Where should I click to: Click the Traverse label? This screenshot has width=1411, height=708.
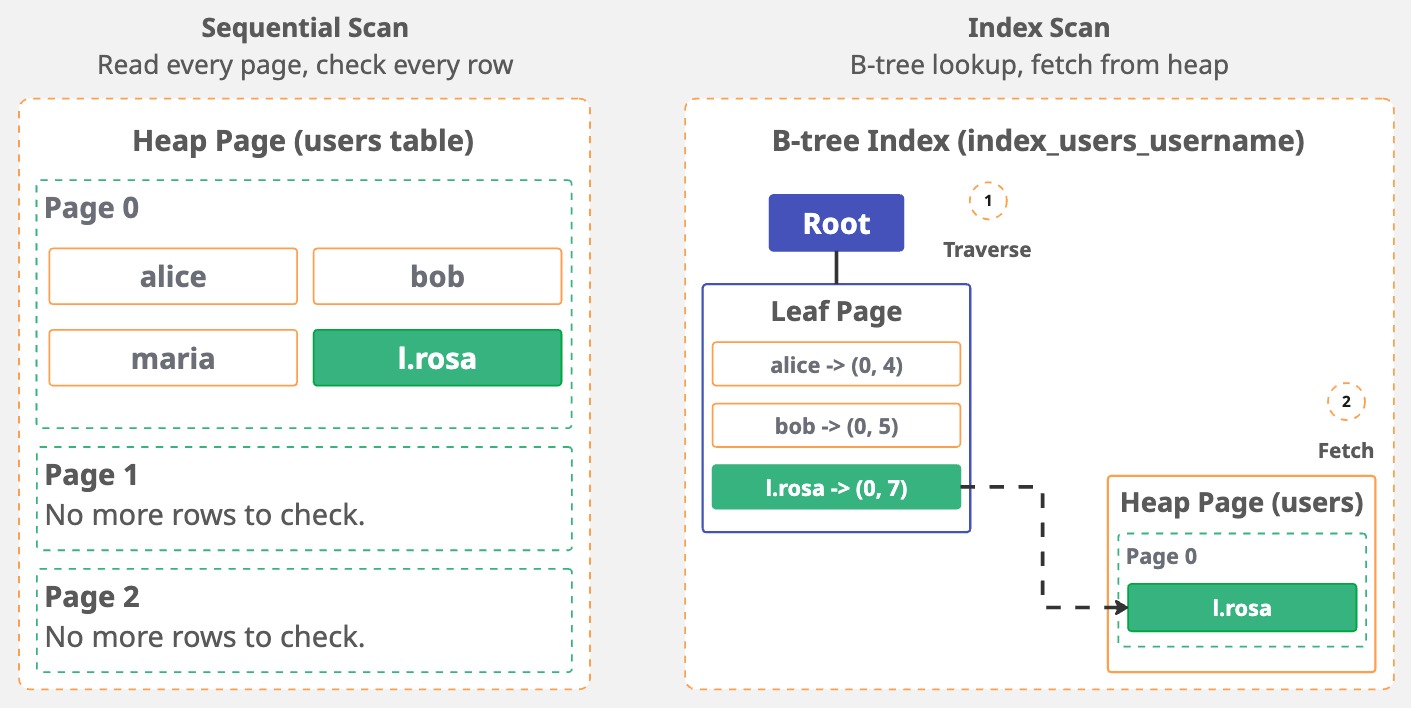(x=987, y=250)
